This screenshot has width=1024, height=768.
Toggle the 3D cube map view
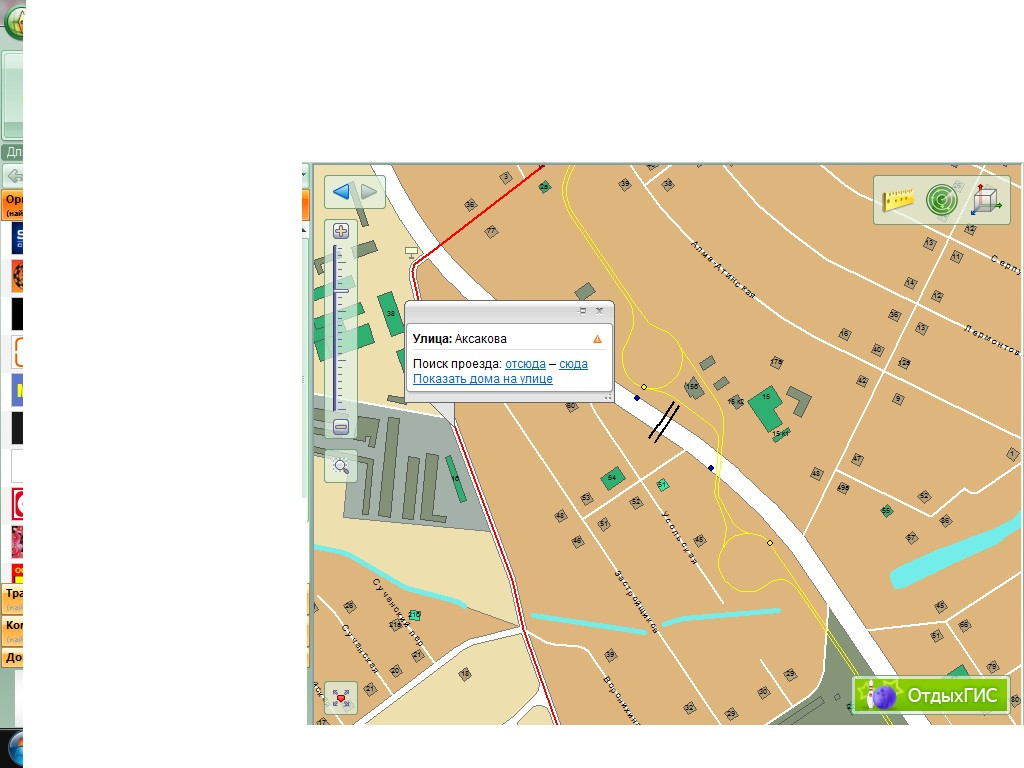tap(985, 200)
